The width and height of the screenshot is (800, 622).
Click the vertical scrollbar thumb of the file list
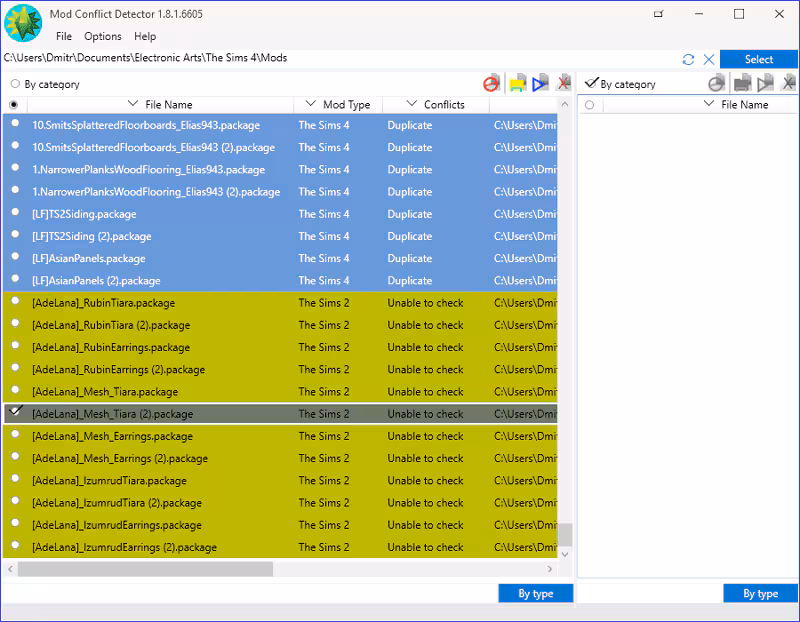pos(565,535)
